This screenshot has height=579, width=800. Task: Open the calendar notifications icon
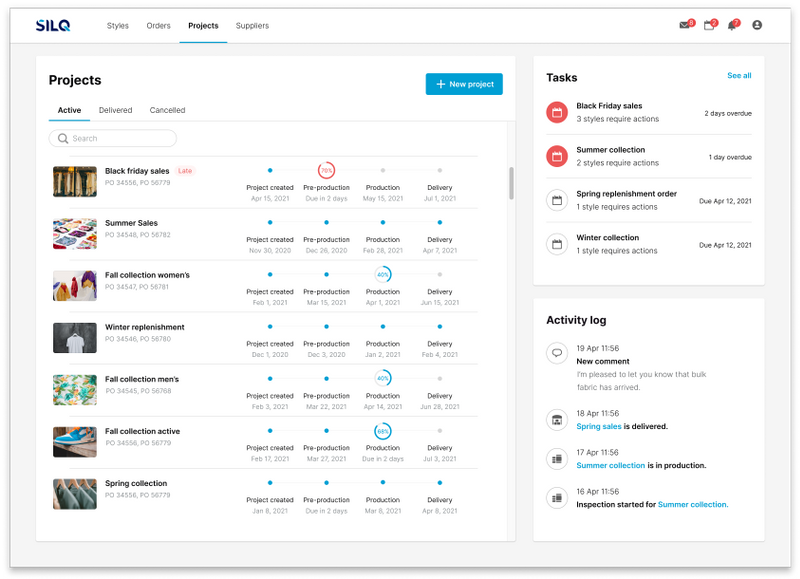tap(709, 25)
